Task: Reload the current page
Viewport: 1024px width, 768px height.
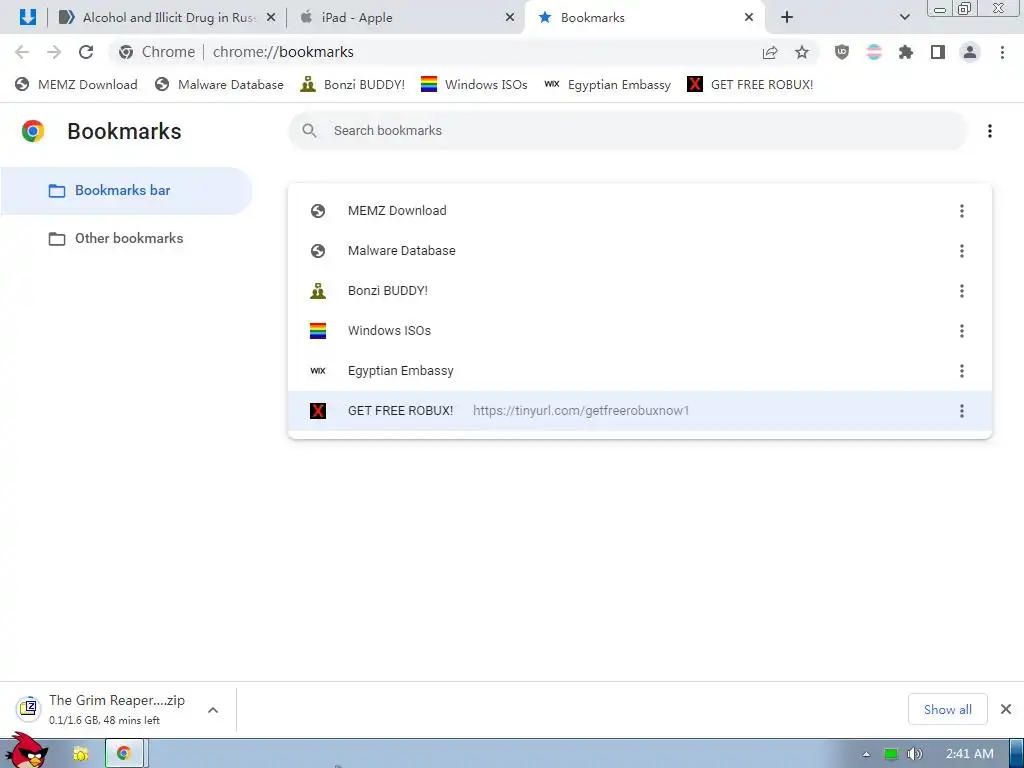Action: click(x=86, y=52)
